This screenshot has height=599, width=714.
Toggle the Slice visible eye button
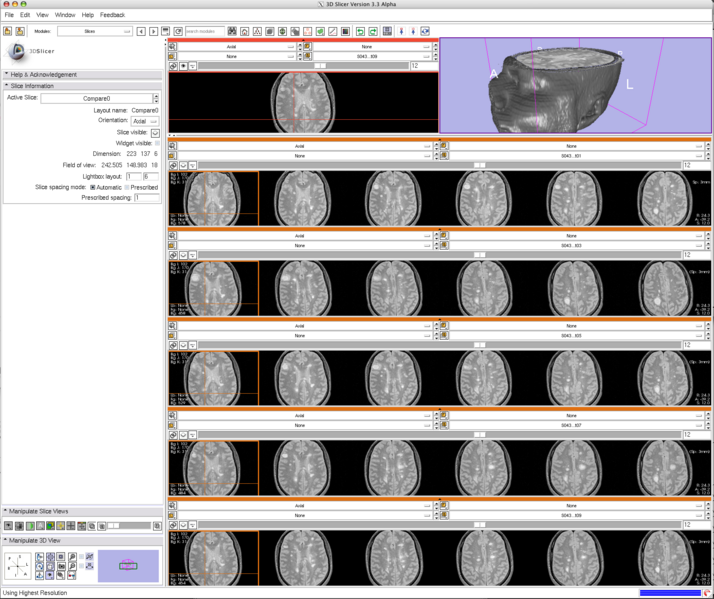155,132
